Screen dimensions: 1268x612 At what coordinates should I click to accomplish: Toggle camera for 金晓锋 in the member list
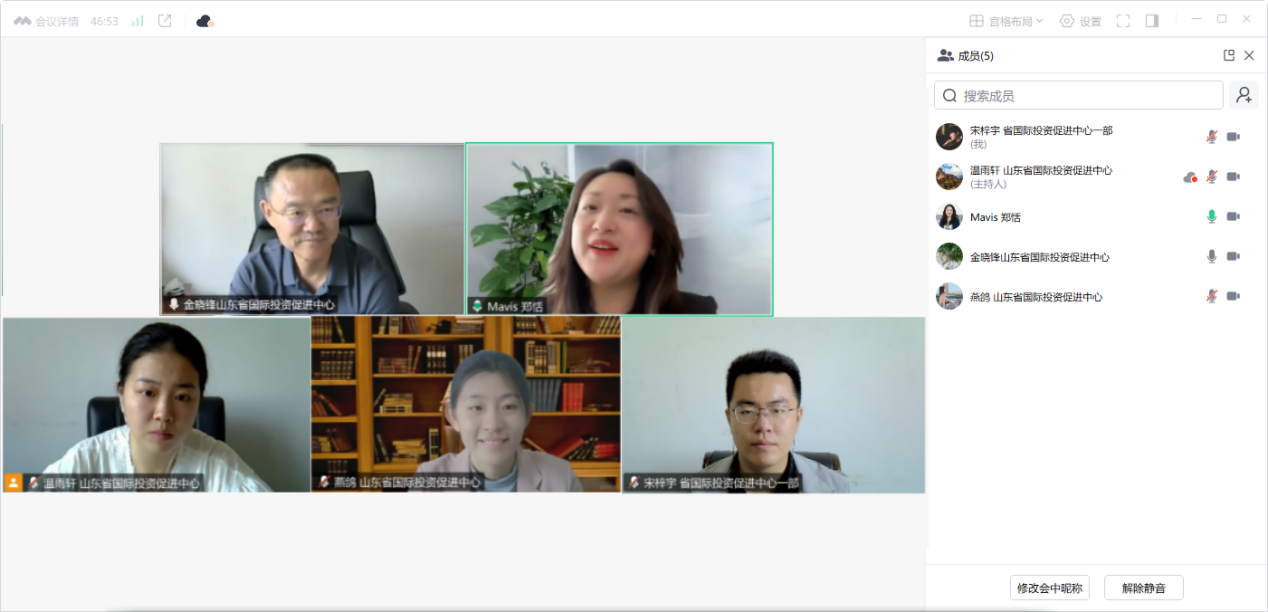pos(1233,257)
